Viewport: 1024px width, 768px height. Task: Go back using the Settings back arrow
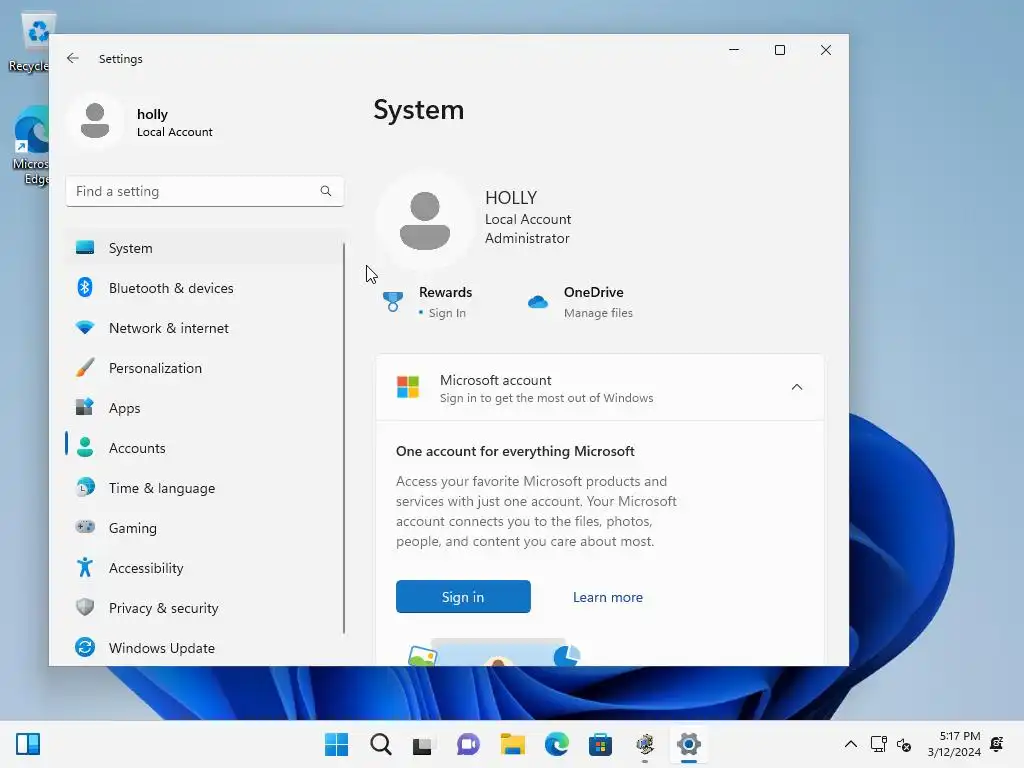point(72,58)
